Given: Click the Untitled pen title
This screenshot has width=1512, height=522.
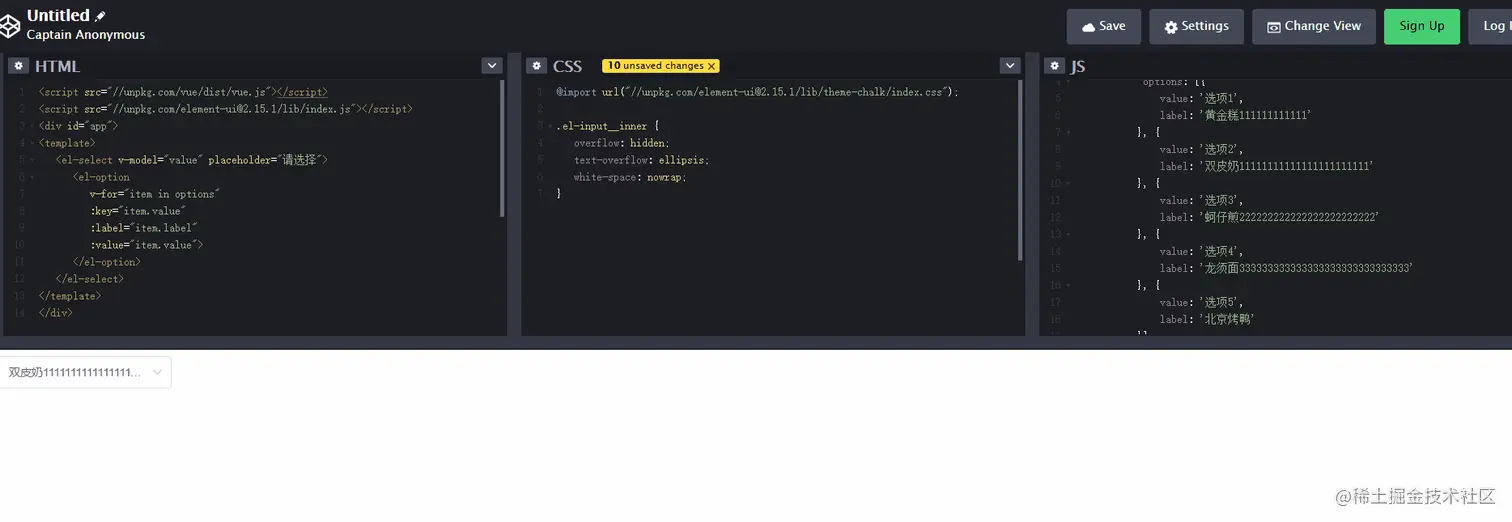Looking at the screenshot, I should coord(58,16).
